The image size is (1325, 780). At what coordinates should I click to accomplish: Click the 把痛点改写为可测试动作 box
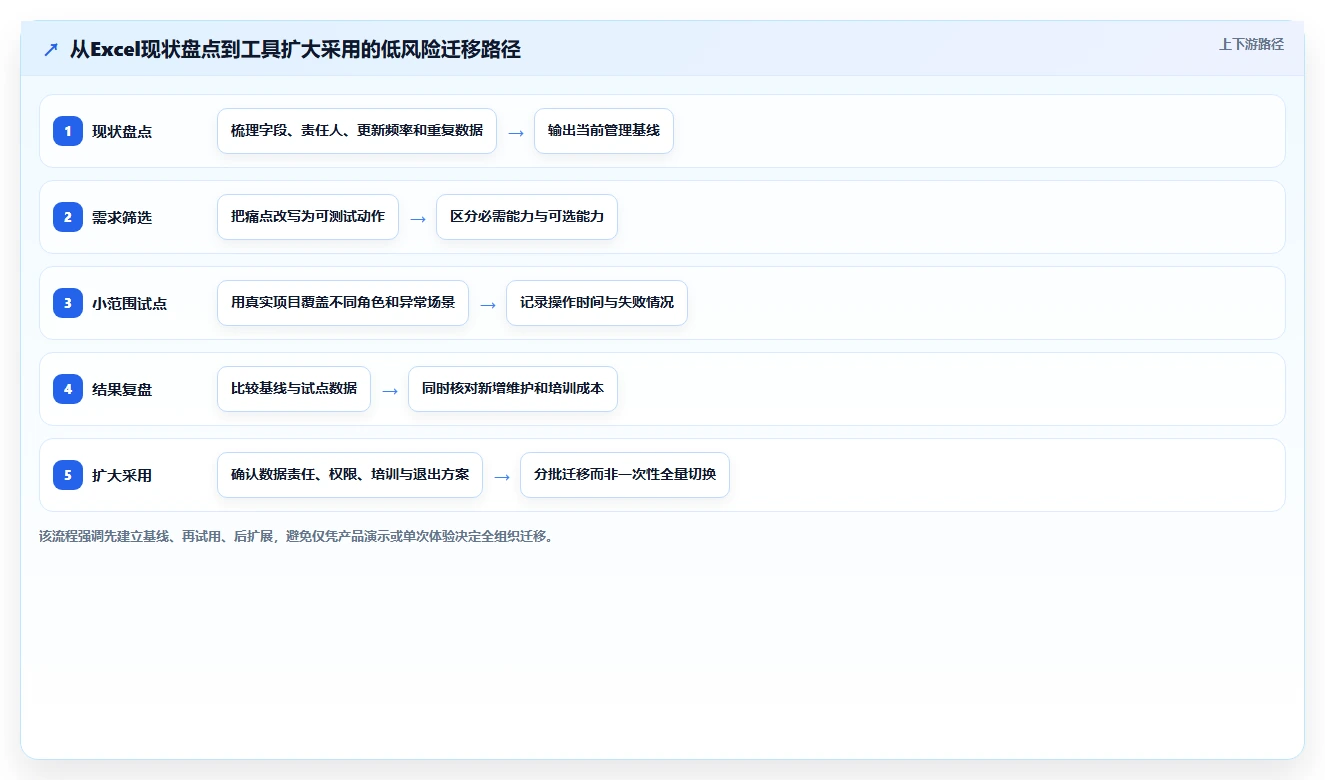tap(308, 217)
